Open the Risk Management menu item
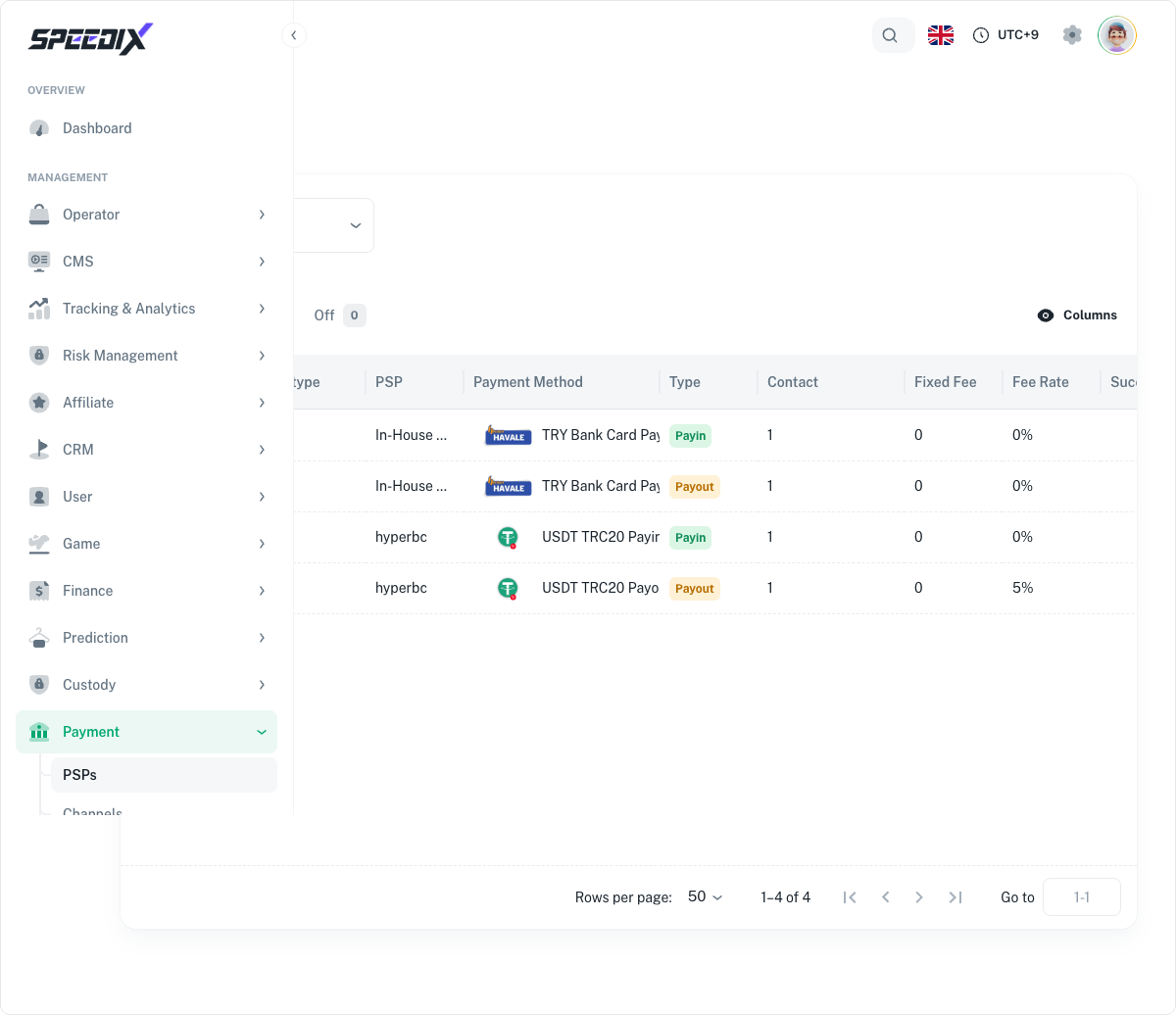Image resolution: width=1176 pixels, height=1015 pixels. (x=147, y=356)
